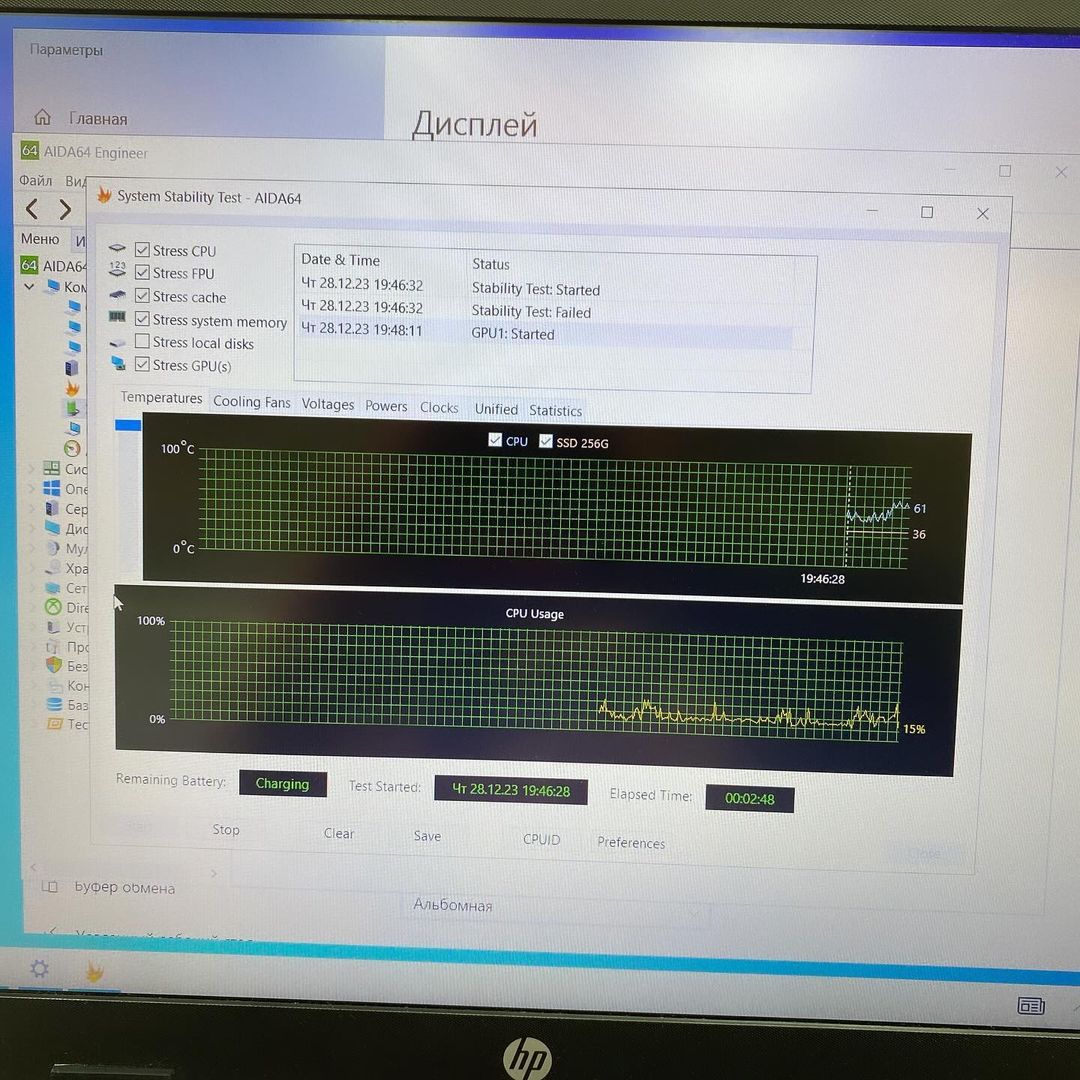Switch to the Unified tab

click(x=496, y=409)
